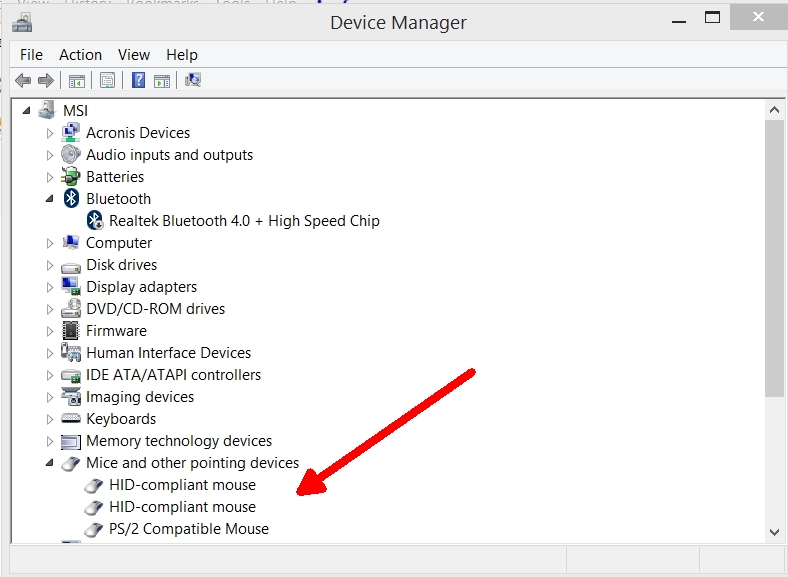Click the Batteries category icon
This screenshot has height=577, width=788.
(71, 177)
